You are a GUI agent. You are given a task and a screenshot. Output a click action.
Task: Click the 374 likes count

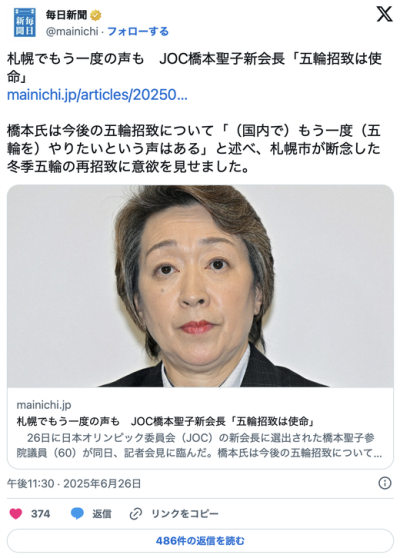(x=40, y=514)
